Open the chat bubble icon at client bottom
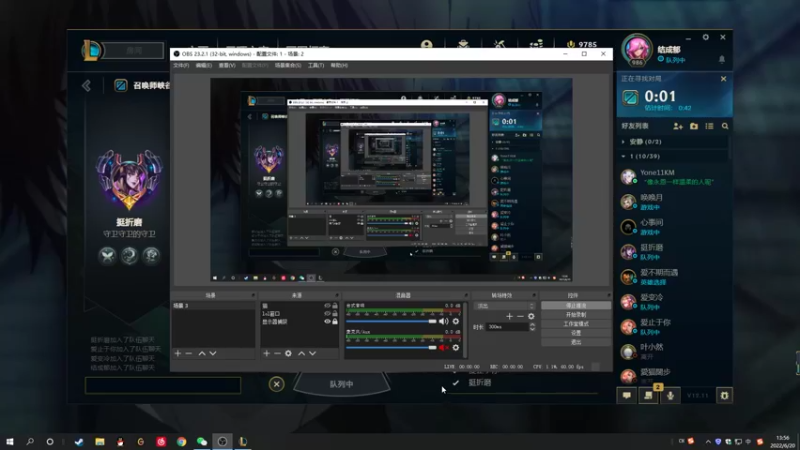Viewport: 800px width, 450px height. 627,395
